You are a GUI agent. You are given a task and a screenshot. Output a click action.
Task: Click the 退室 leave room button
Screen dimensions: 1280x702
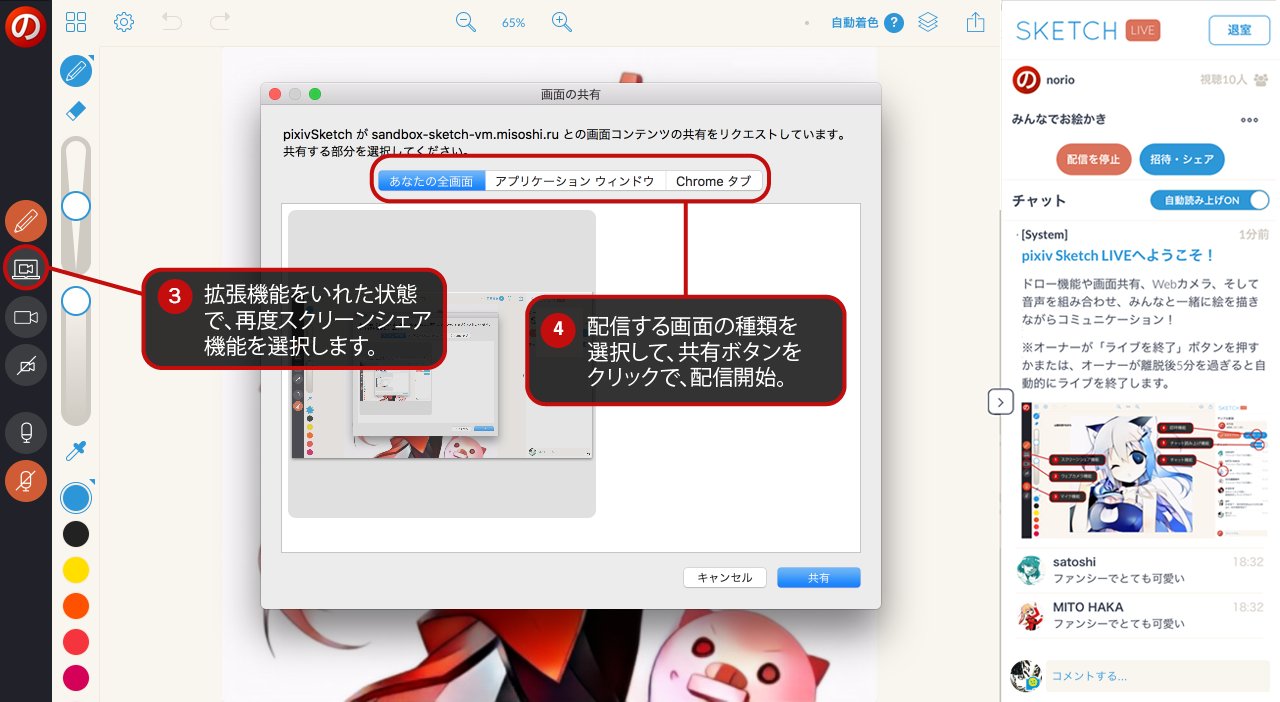(x=1239, y=30)
